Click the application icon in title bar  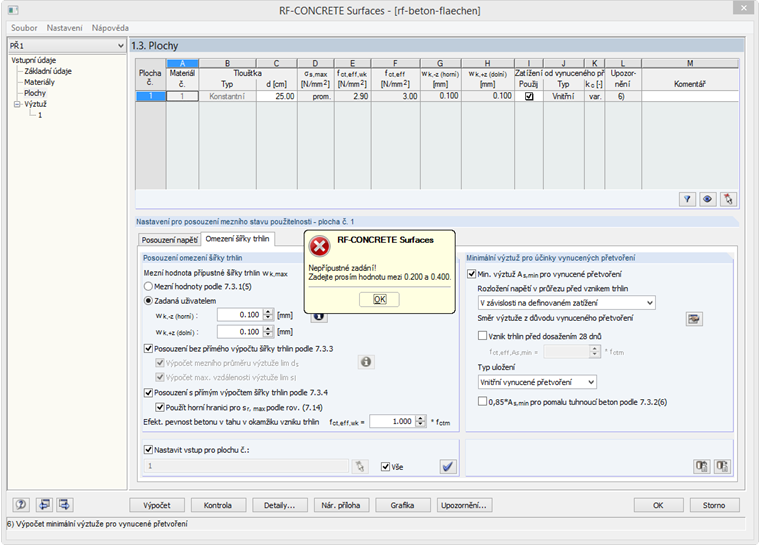tap(13, 10)
